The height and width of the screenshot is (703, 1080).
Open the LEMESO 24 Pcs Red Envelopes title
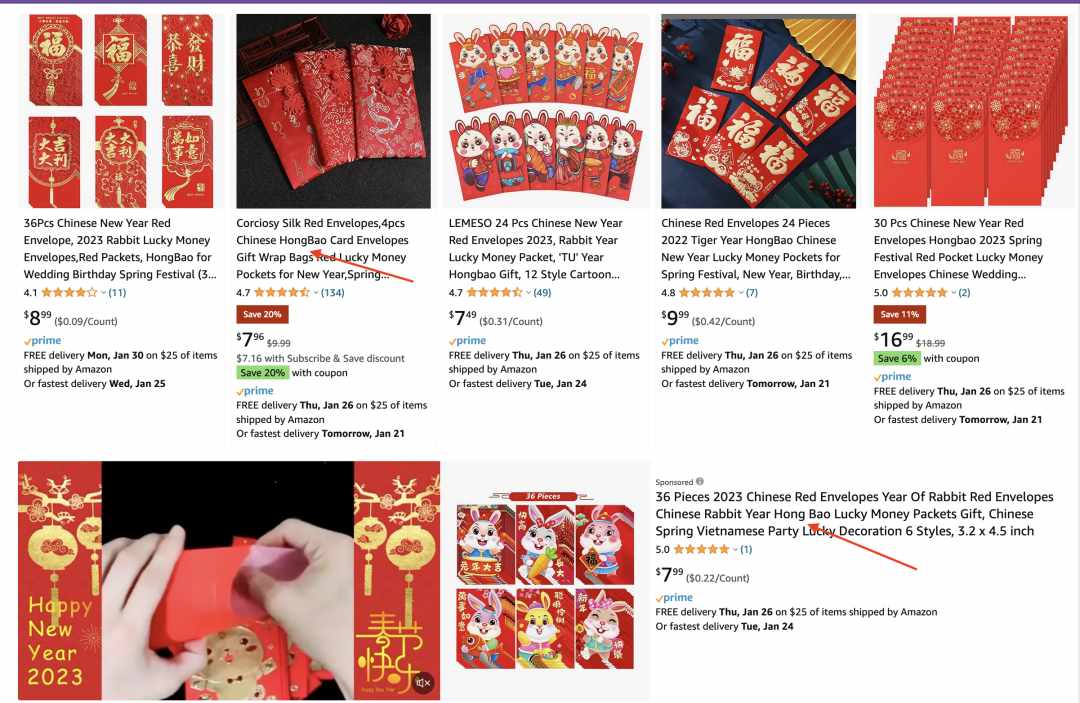[x=535, y=249]
